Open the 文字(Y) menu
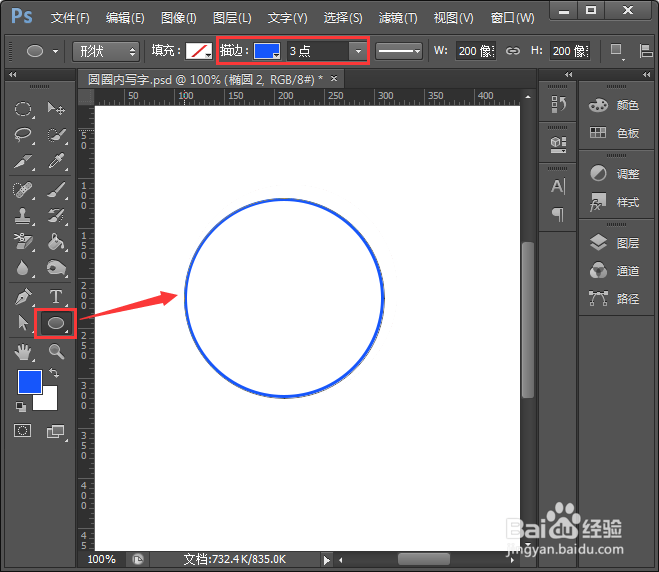Image resolution: width=659 pixels, height=572 pixels. pyautogui.click(x=287, y=18)
